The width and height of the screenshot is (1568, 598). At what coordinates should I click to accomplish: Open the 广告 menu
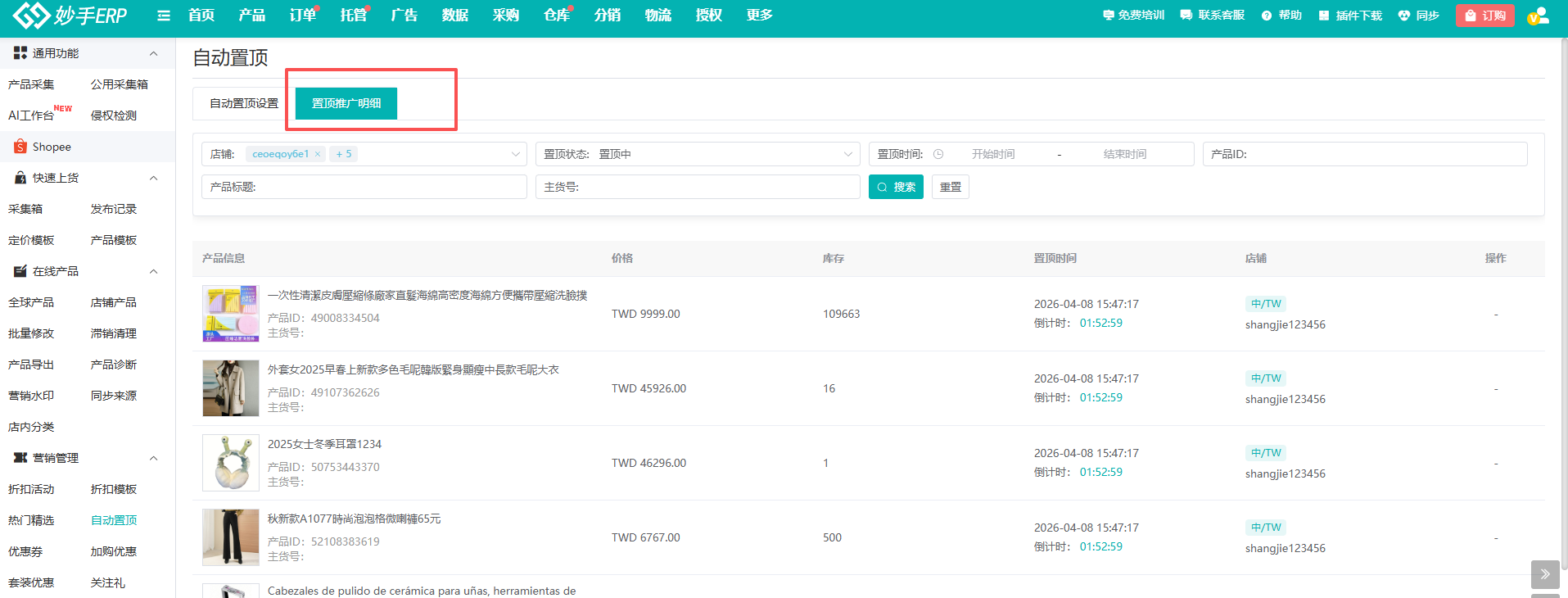(404, 15)
